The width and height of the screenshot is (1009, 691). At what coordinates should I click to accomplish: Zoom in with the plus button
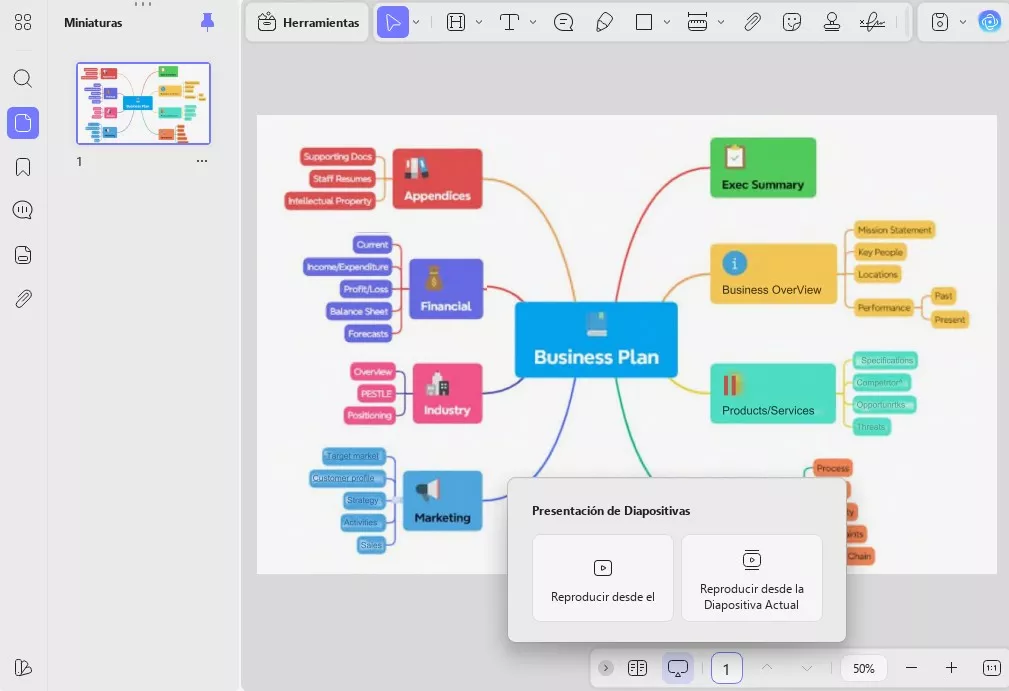[951, 668]
